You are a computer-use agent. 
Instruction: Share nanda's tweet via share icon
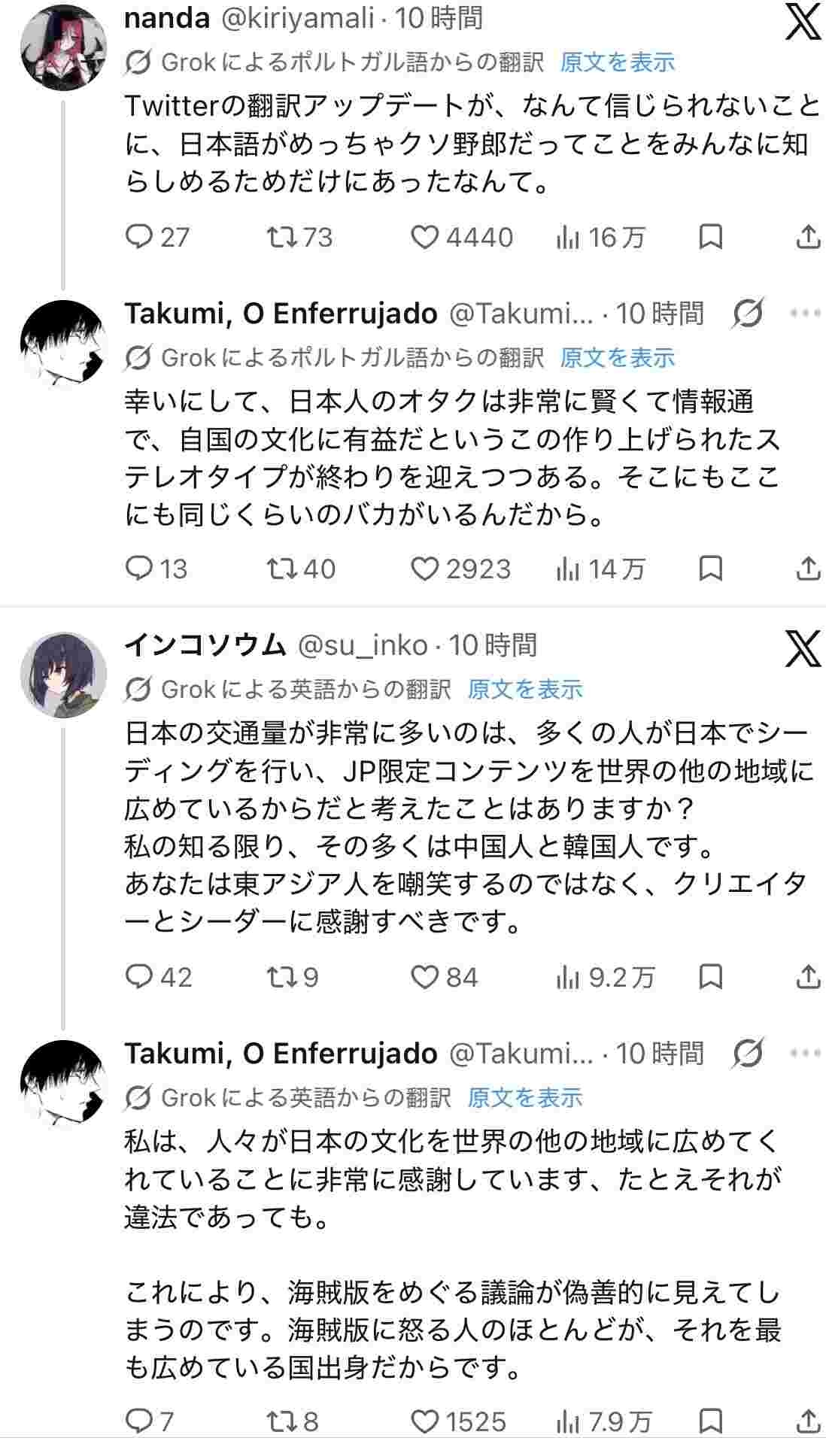click(807, 238)
